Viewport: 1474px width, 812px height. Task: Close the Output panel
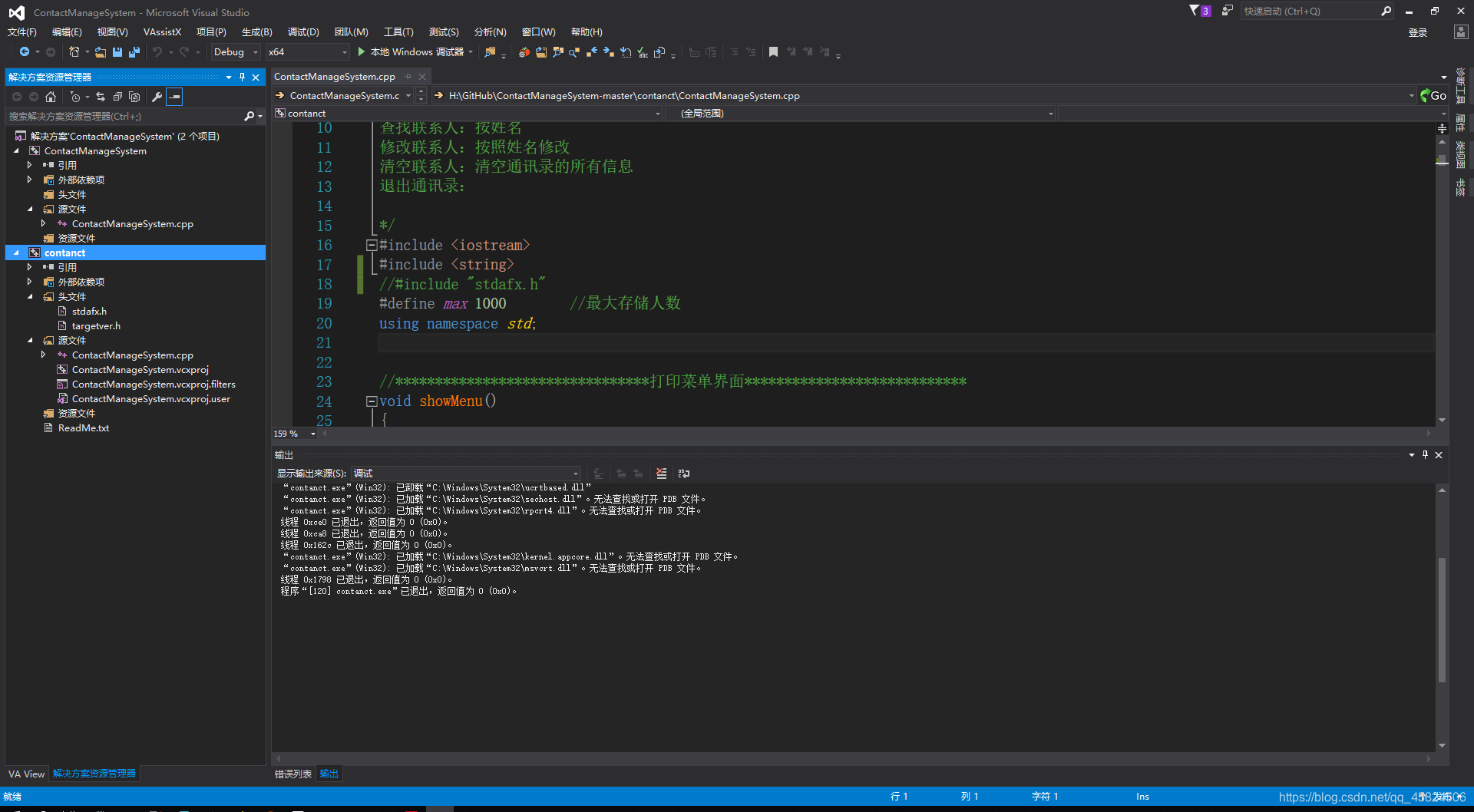[x=1439, y=455]
